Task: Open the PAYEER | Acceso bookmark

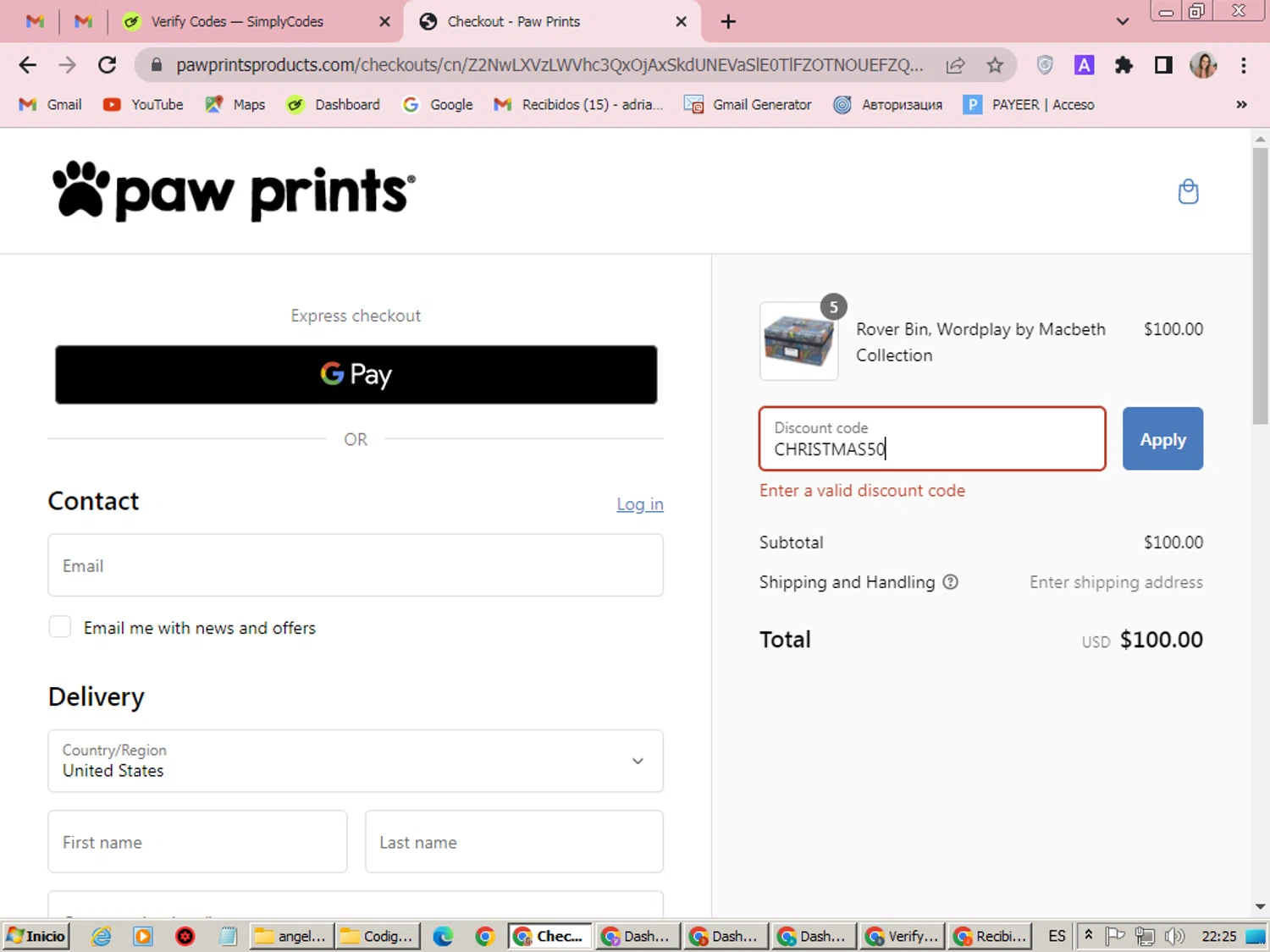Action: coord(1029,104)
